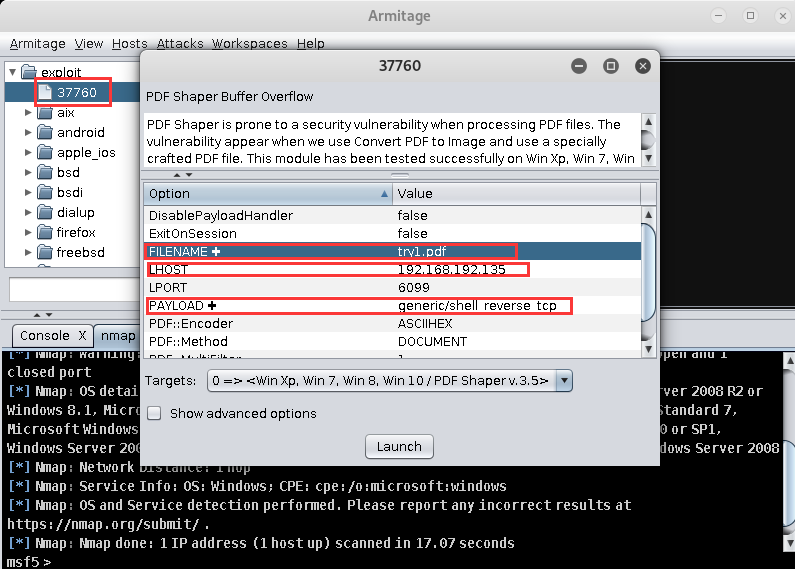Edit the try1.pdf filename value

[422, 252]
